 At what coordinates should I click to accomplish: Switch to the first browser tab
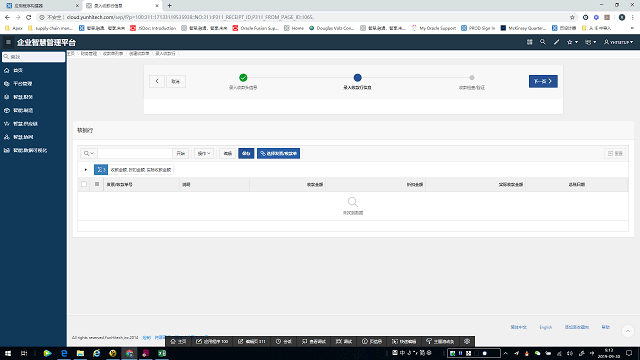pyautogui.click(x=41, y=6)
